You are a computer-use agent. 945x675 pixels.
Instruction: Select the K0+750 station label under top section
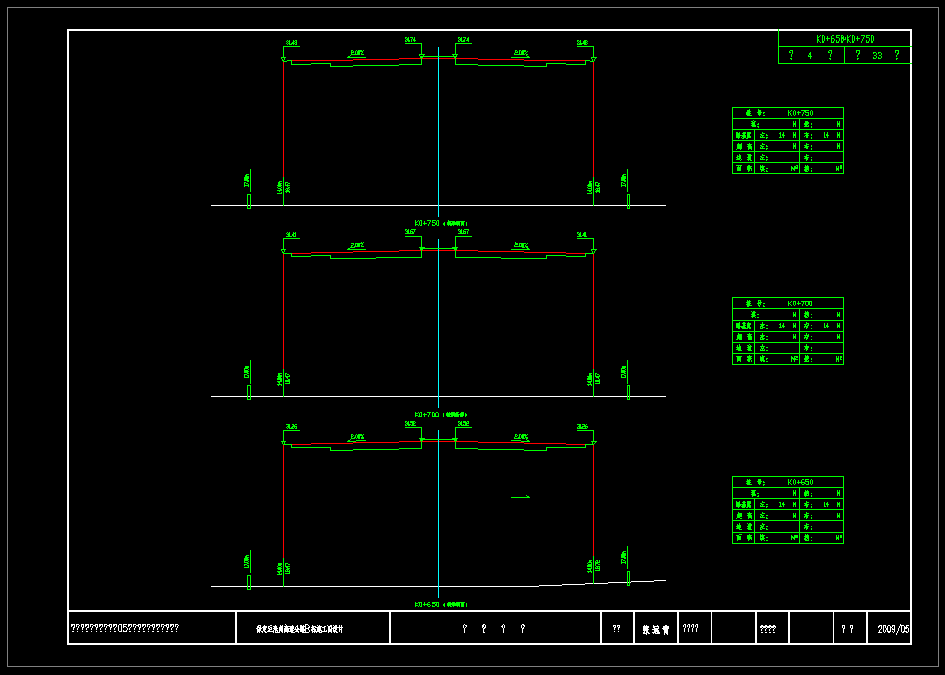tap(440, 224)
